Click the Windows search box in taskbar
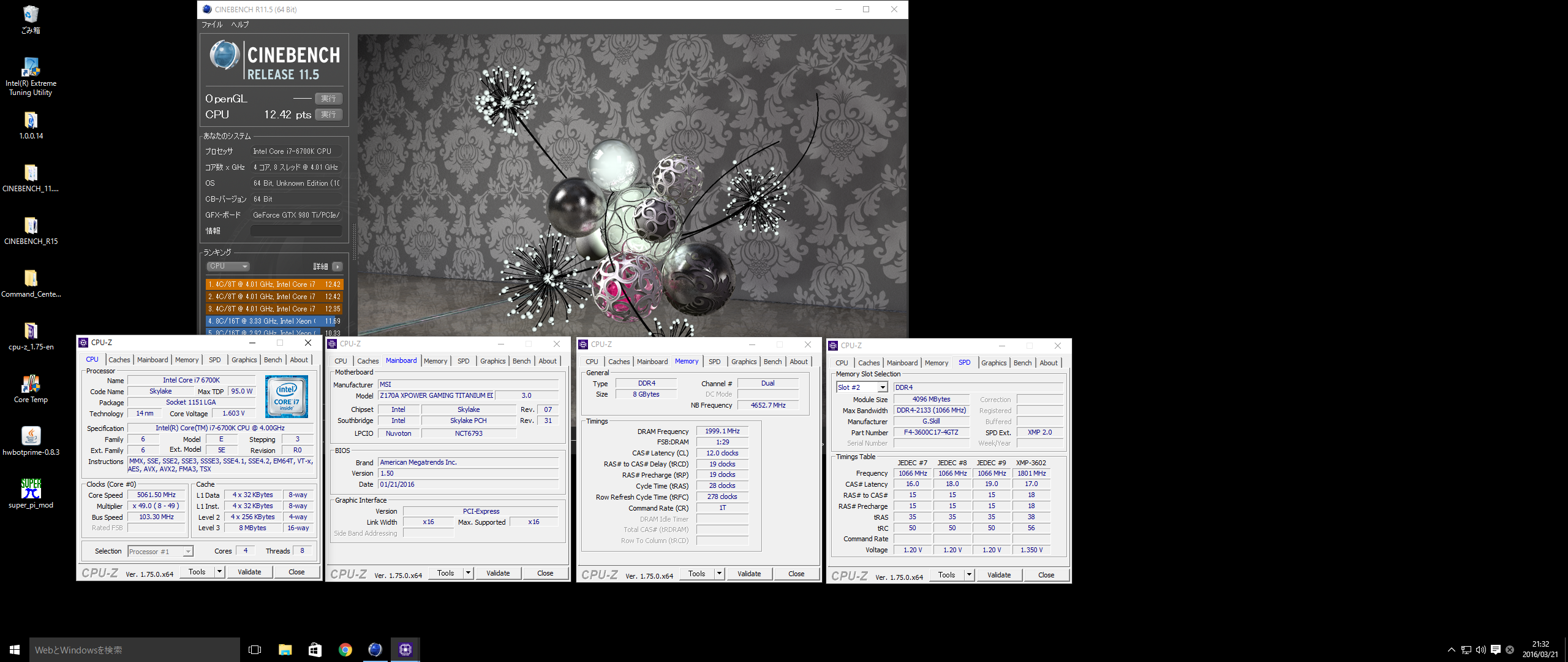The width and height of the screenshot is (1568, 662). pyautogui.click(x=135, y=650)
